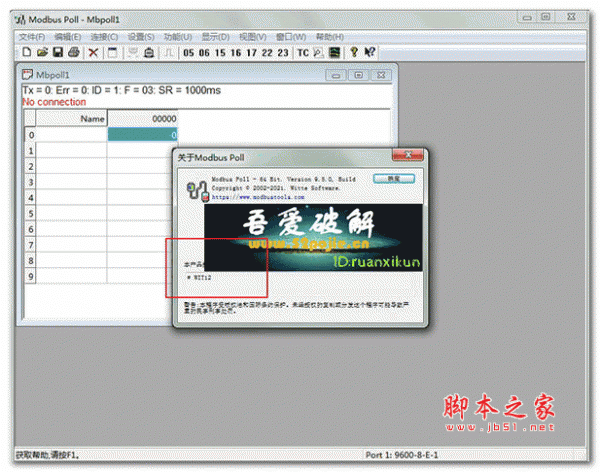Select function 06 write single register
This screenshot has width=600, height=472.
point(204,53)
